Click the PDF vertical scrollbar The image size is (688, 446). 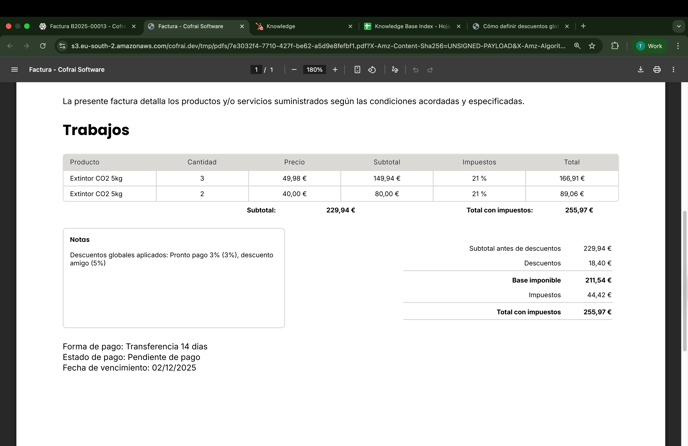point(684,281)
